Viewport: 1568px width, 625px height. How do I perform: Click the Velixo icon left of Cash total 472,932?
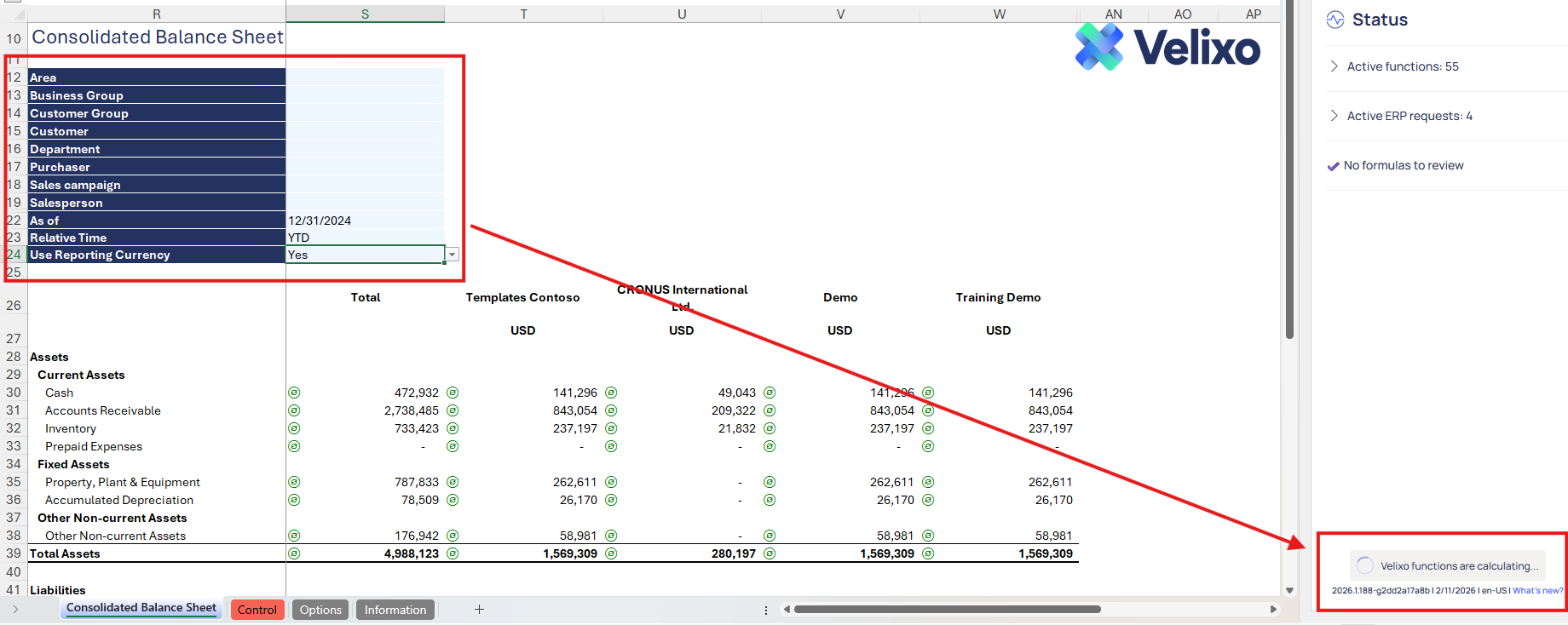coord(294,393)
